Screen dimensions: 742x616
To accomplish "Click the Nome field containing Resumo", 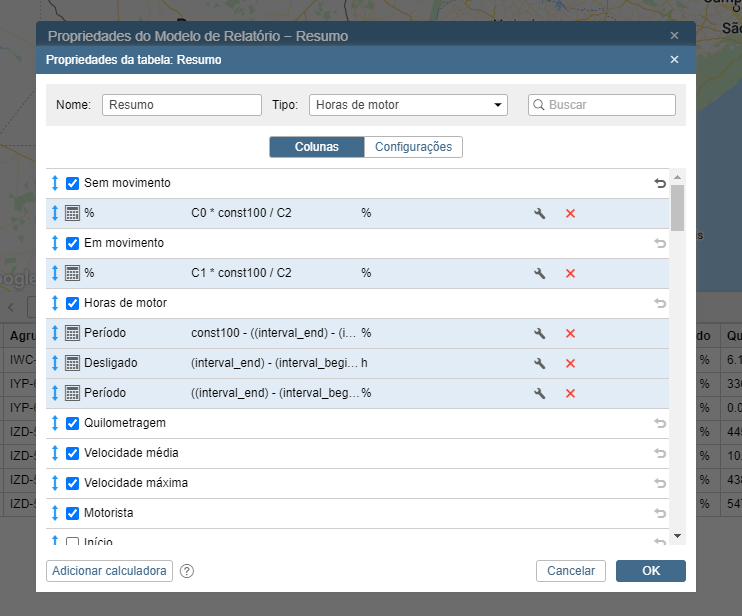I will [x=181, y=105].
